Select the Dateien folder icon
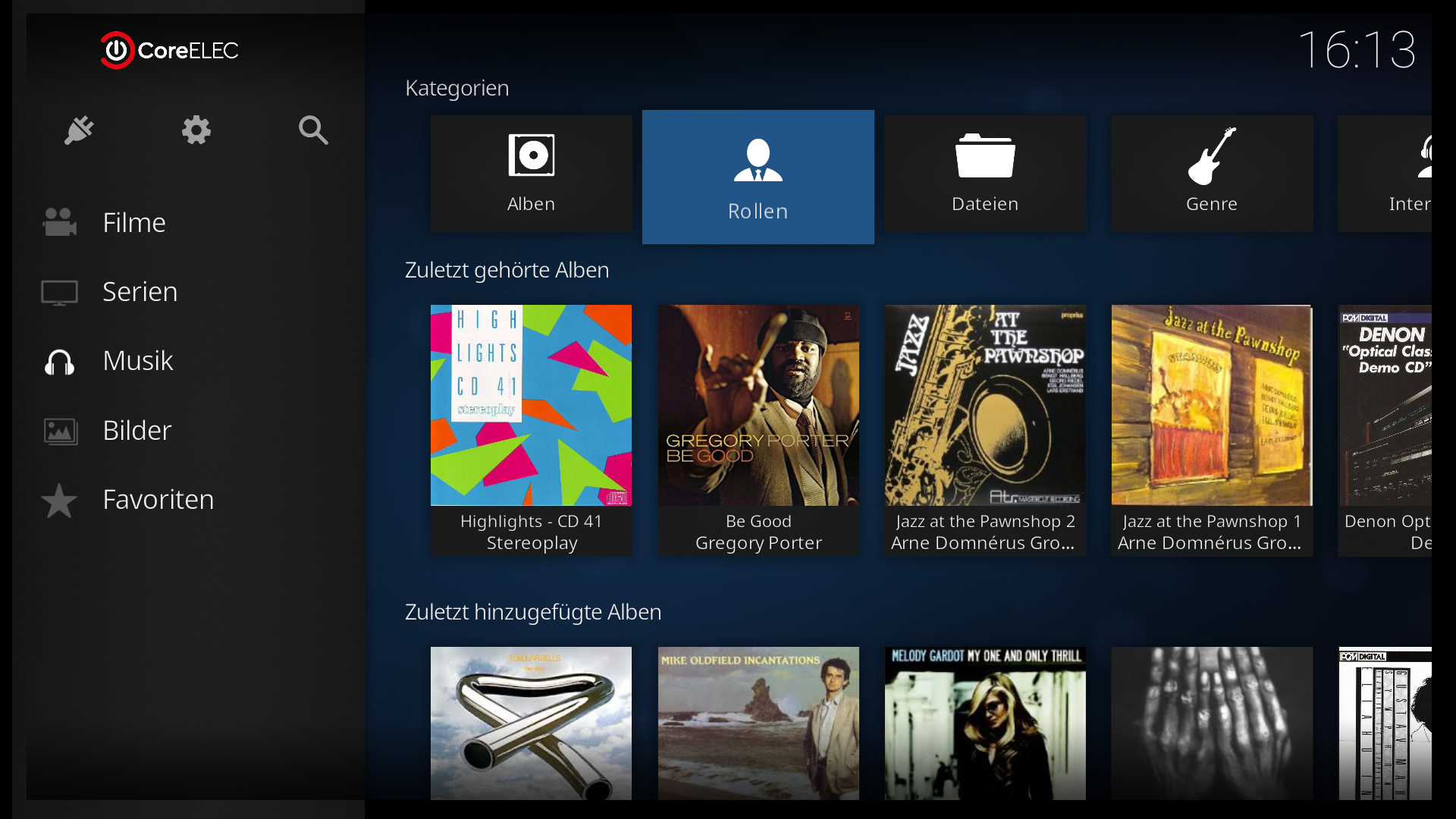 tap(985, 155)
